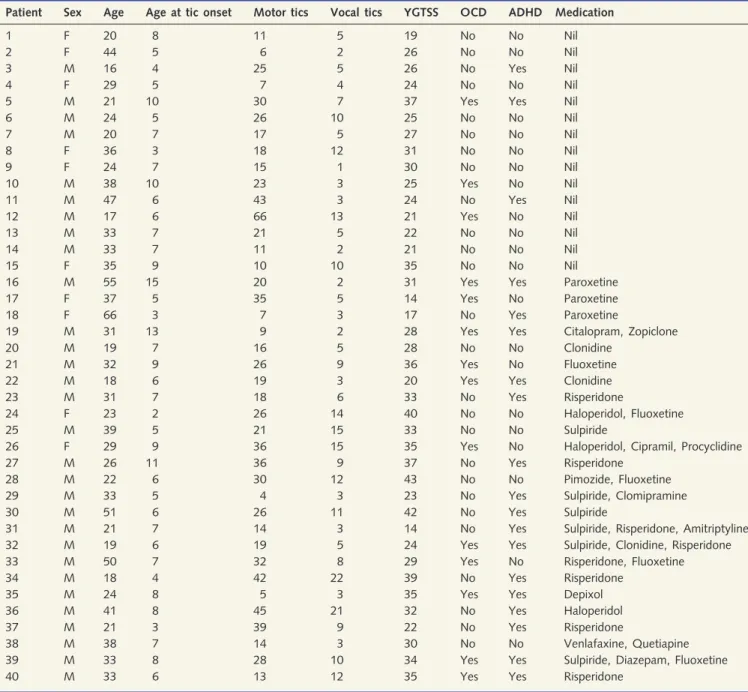
Task: Select 'Fluoxetine' in patient 21 row
Action: [590, 364]
